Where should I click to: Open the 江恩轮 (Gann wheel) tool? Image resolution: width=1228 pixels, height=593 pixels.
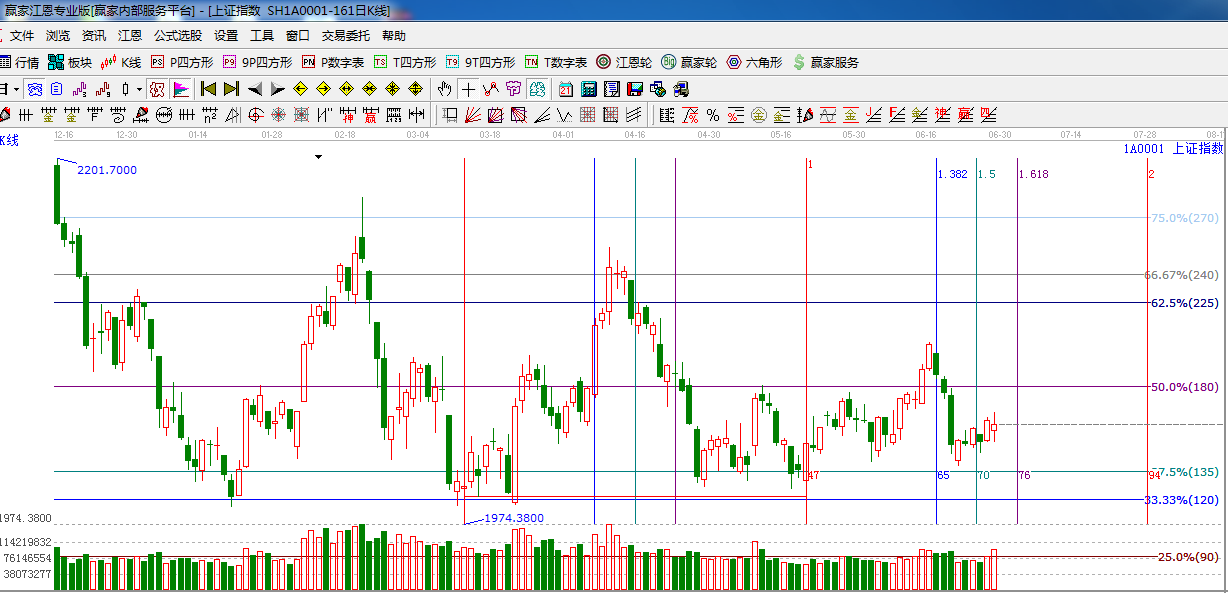(624, 62)
